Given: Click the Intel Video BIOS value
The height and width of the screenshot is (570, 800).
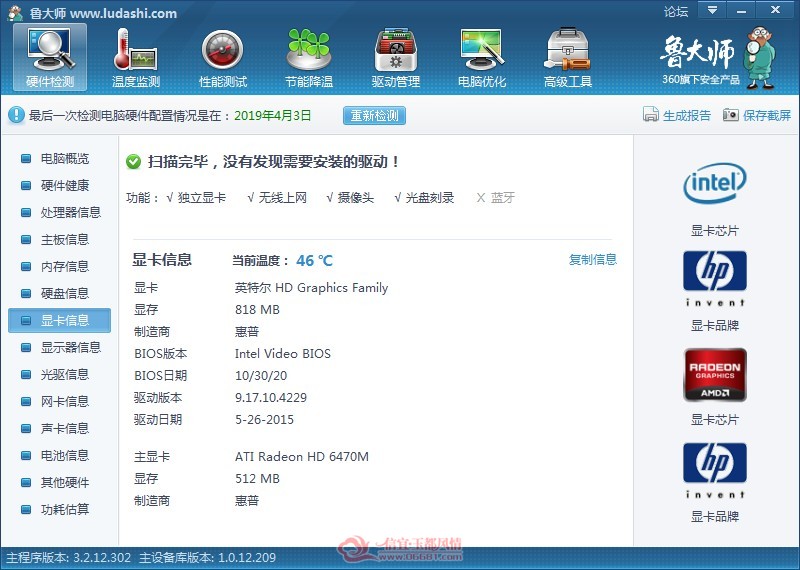Looking at the screenshot, I should [283, 354].
